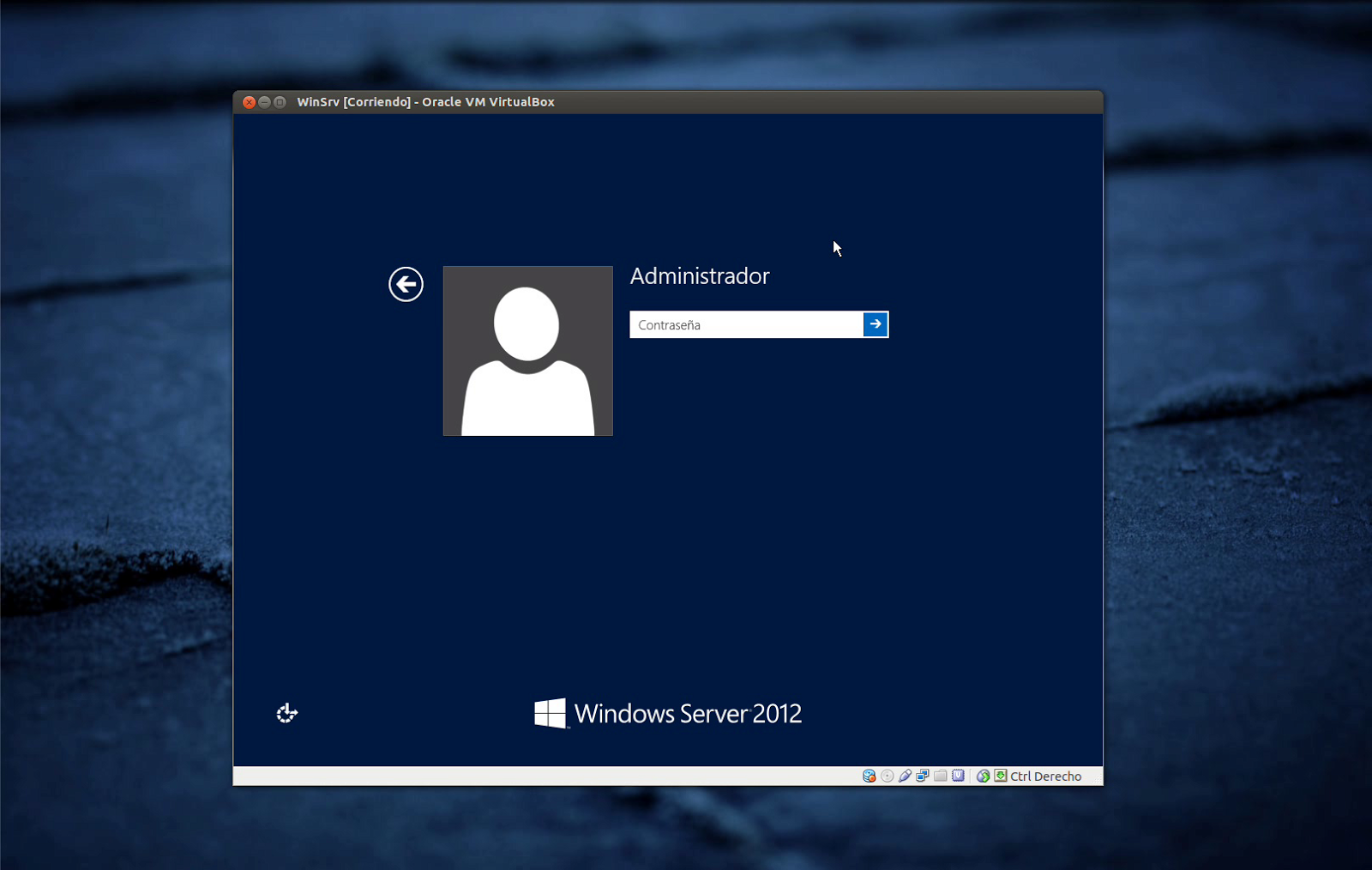Open the Ease of Access icon
1372x870 pixels.
pyautogui.click(x=286, y=713)
